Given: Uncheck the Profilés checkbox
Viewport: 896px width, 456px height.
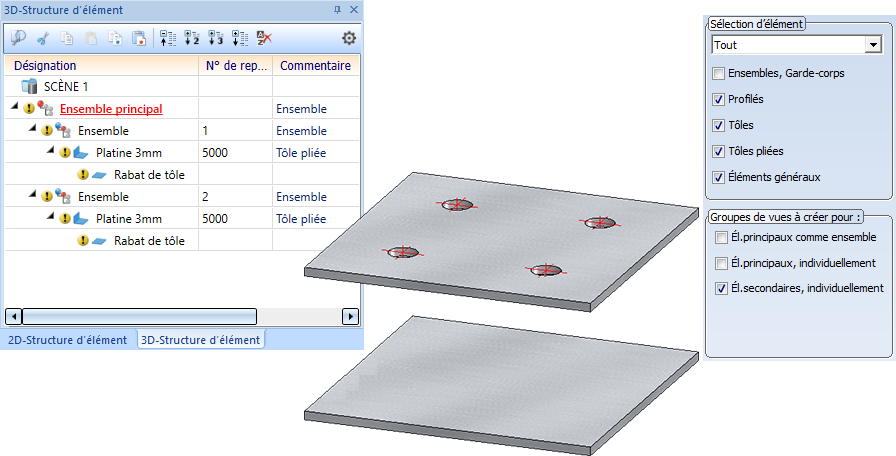Looking at the screenshot, I should (718, 99).
